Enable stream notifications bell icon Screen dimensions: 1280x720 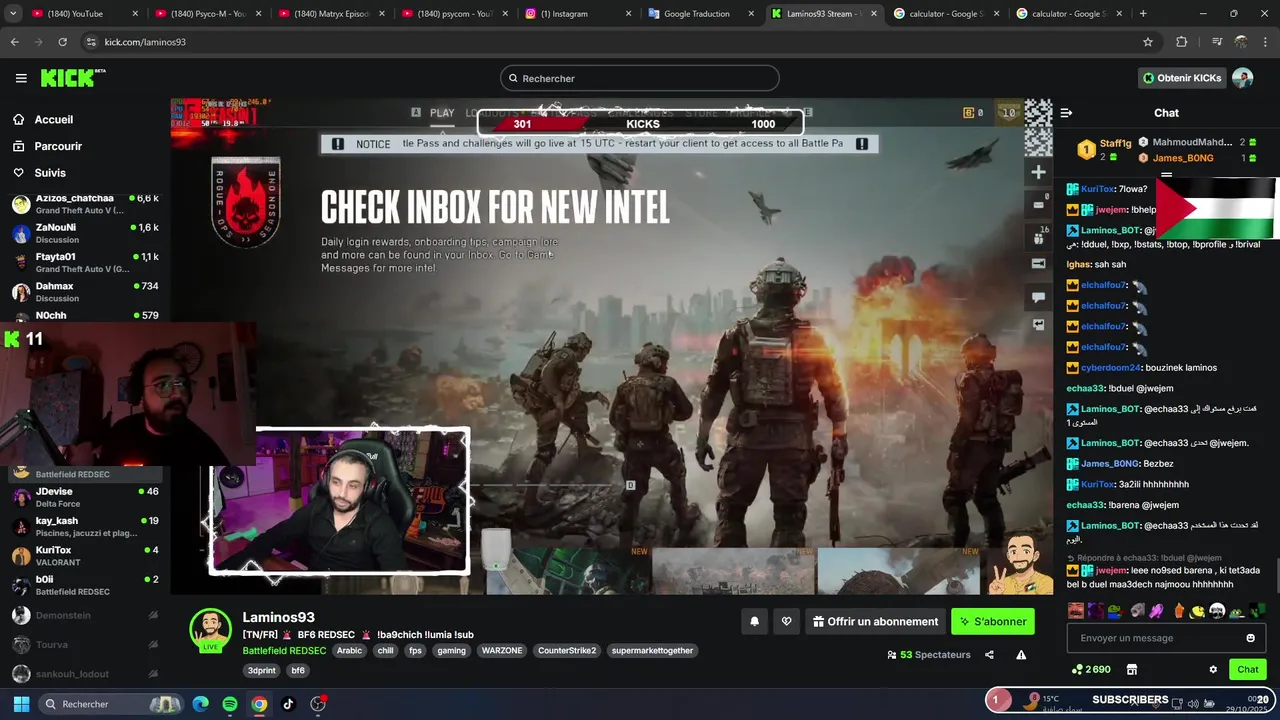(x=754, y=621)
